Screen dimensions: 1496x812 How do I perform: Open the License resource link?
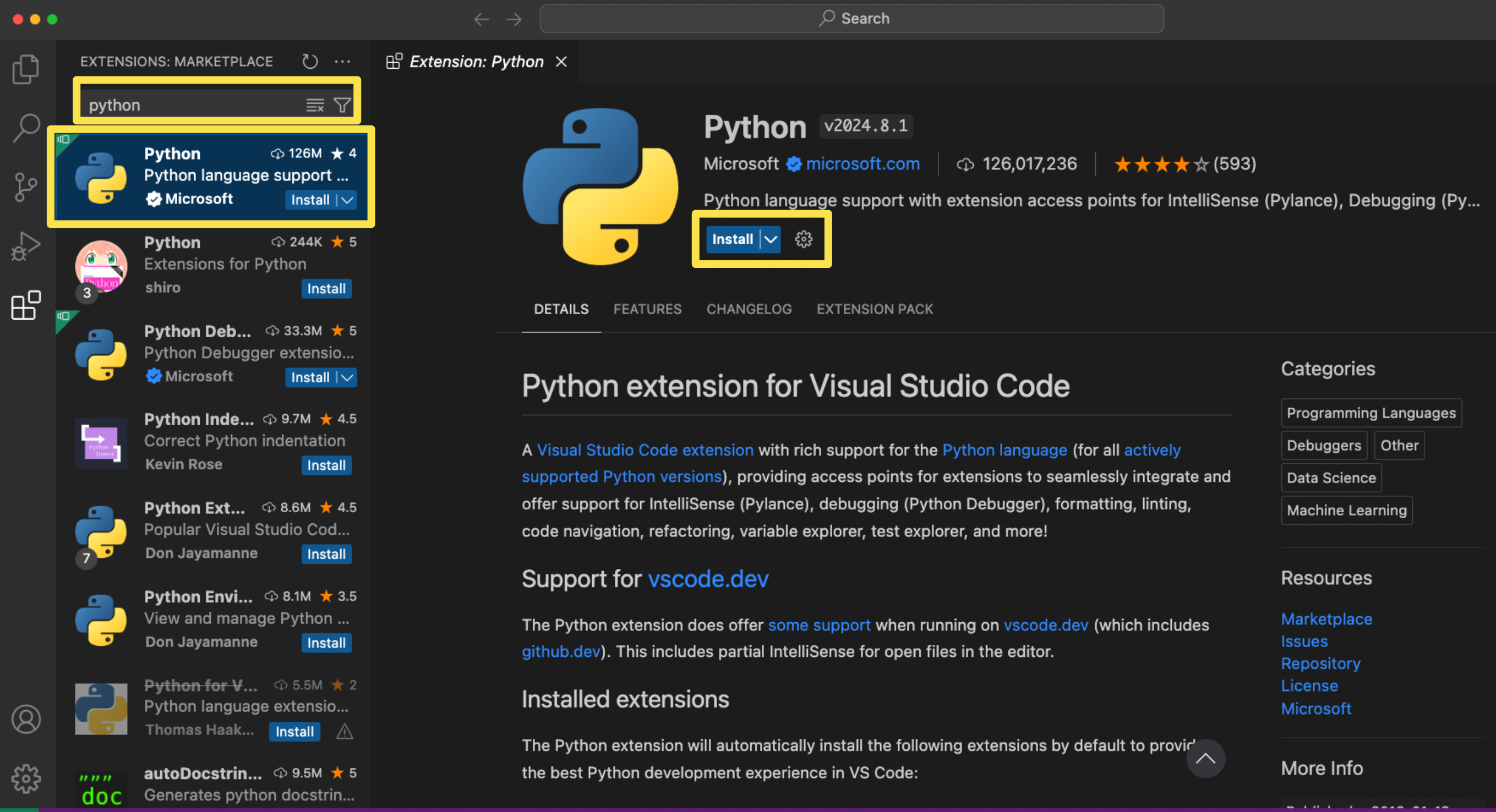pos(1309,686)
